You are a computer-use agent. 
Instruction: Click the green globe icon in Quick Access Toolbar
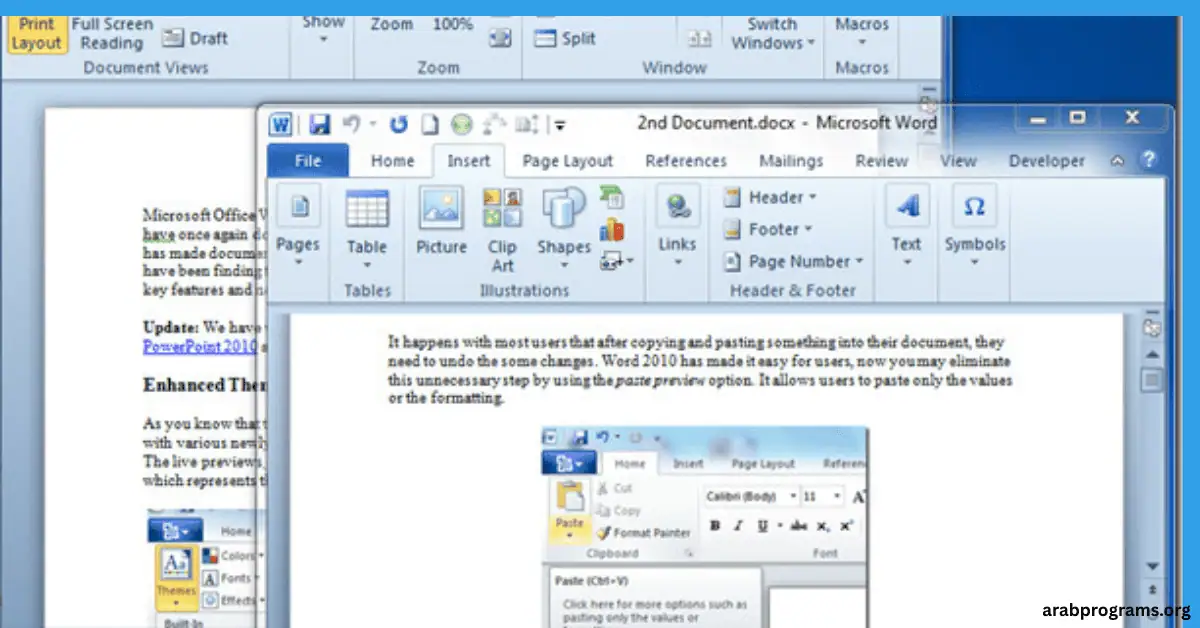pos(461,125)
